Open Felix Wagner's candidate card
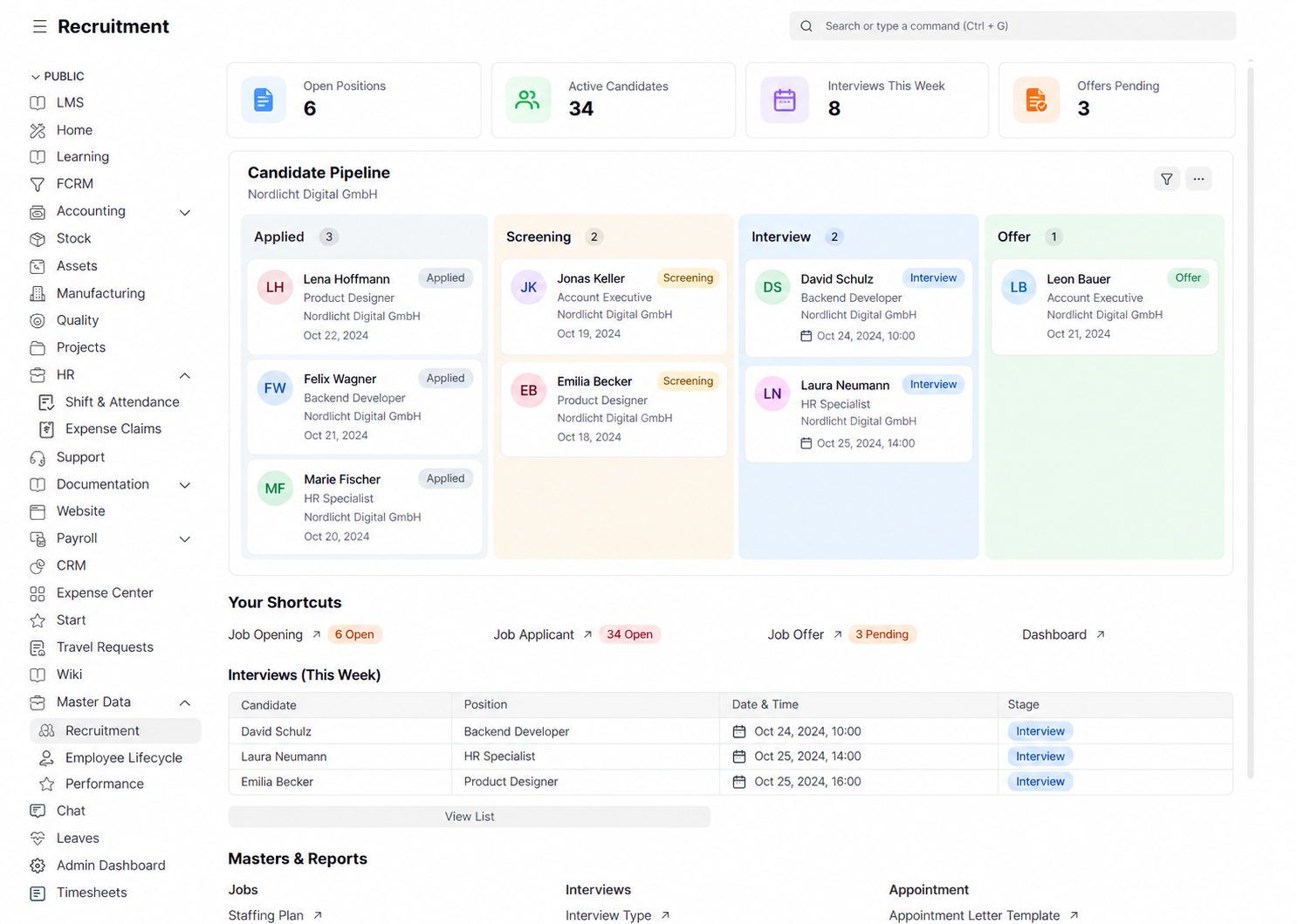This screenshot has height=924, width=1297. tap(365, 407)
